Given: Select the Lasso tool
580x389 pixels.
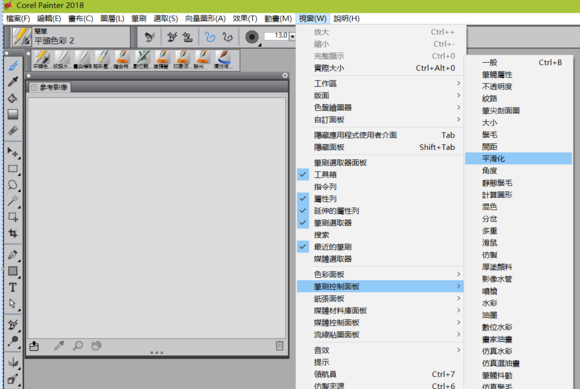Looking at the screenshot, I should [13, 185].
